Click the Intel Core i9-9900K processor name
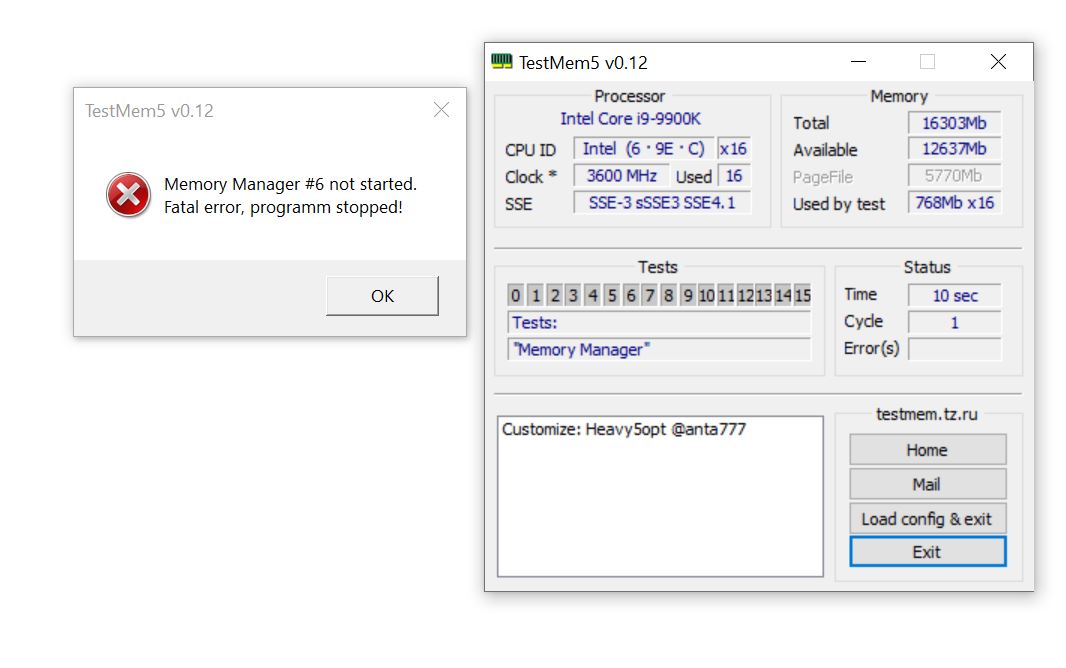 point(630,119)
